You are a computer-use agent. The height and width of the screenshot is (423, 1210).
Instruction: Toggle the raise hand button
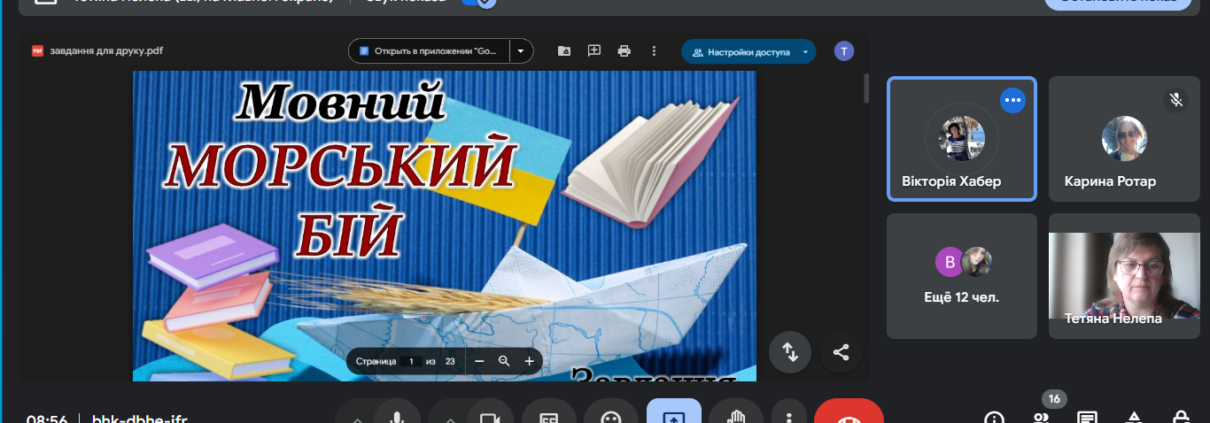(x=736, y=417)
